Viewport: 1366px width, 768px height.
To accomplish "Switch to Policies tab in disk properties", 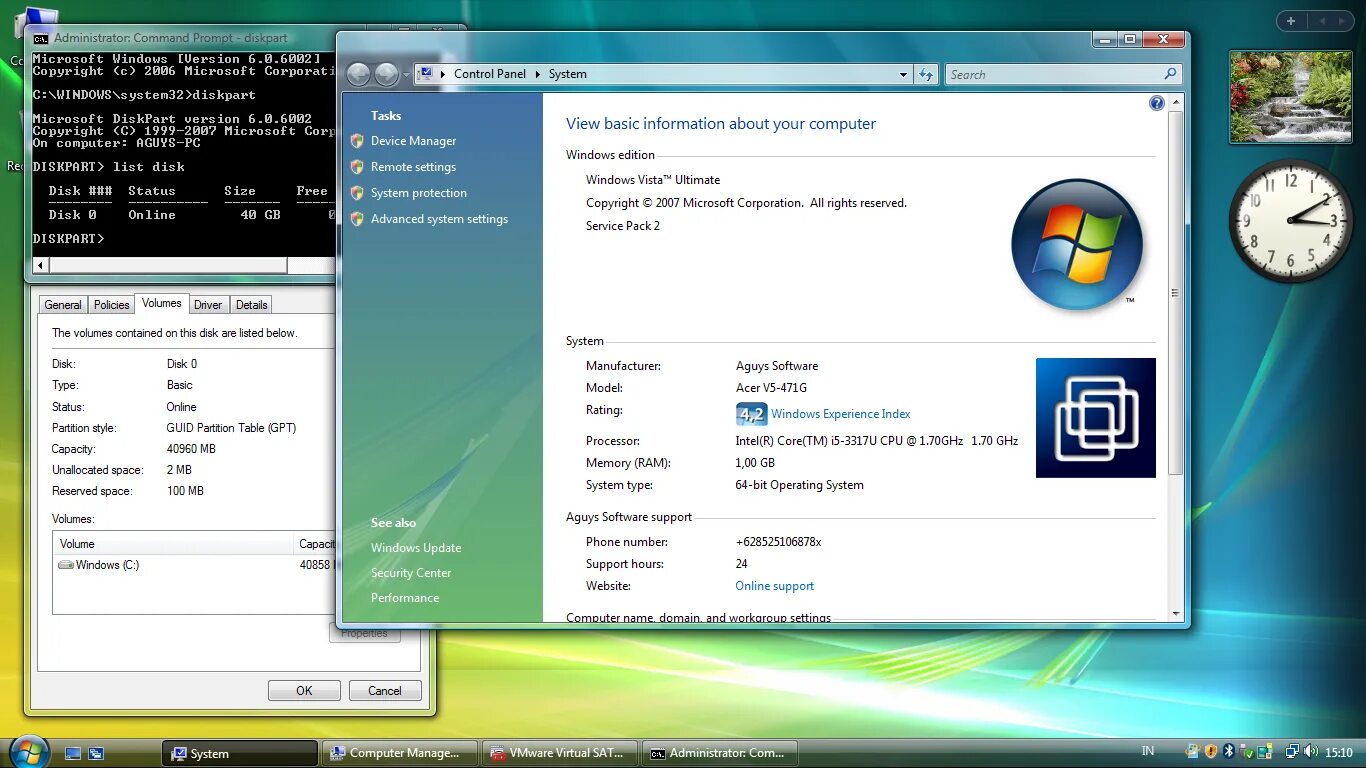I will coord(112,305).
